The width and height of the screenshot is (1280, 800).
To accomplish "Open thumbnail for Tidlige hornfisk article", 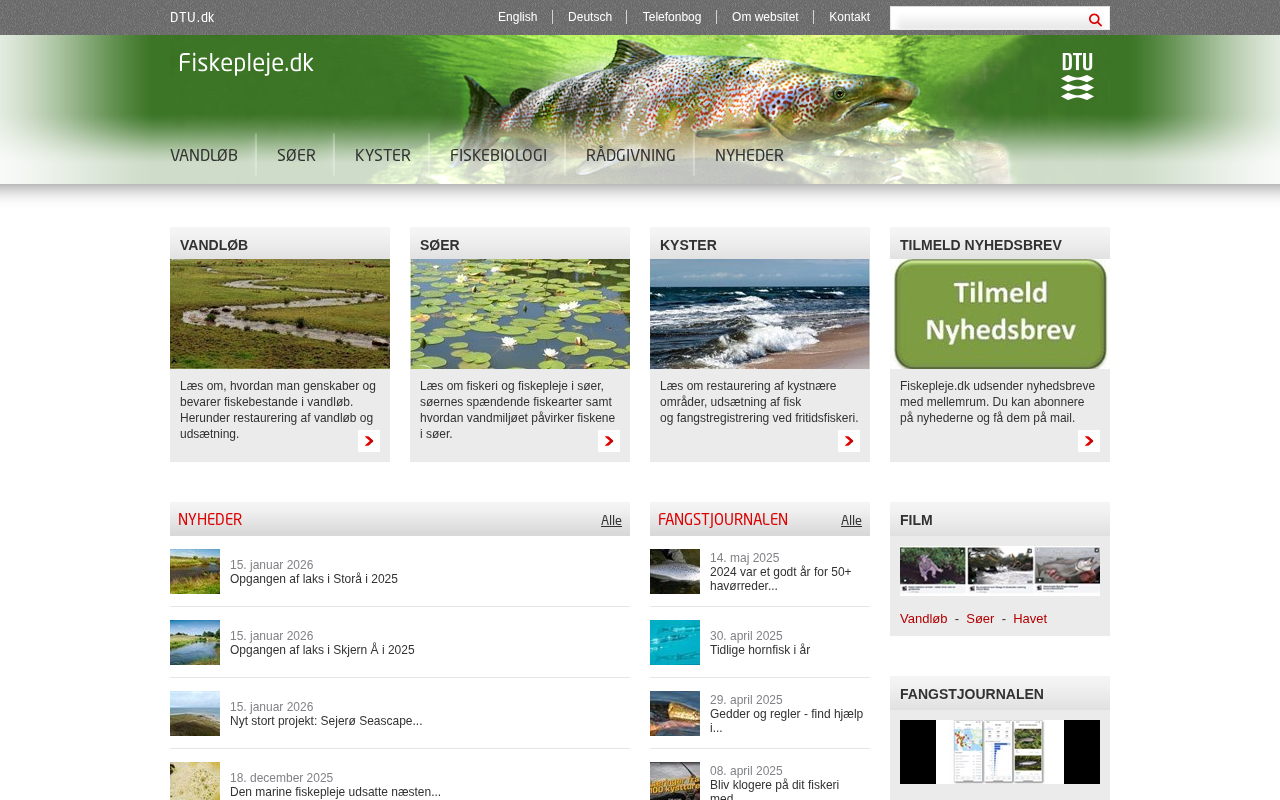I will pos(675,643).
